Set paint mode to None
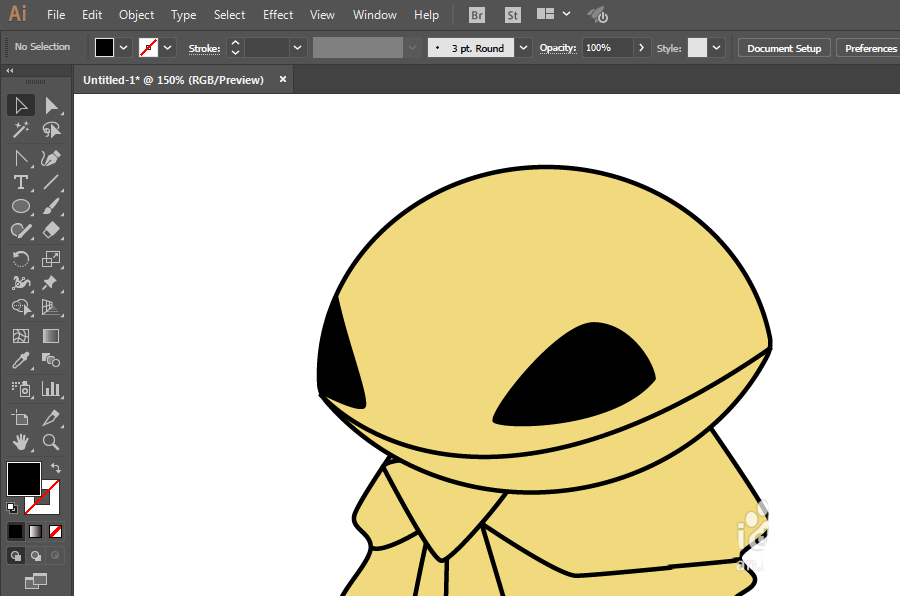This screenshot has width=900, height=596. click(56, 531)
